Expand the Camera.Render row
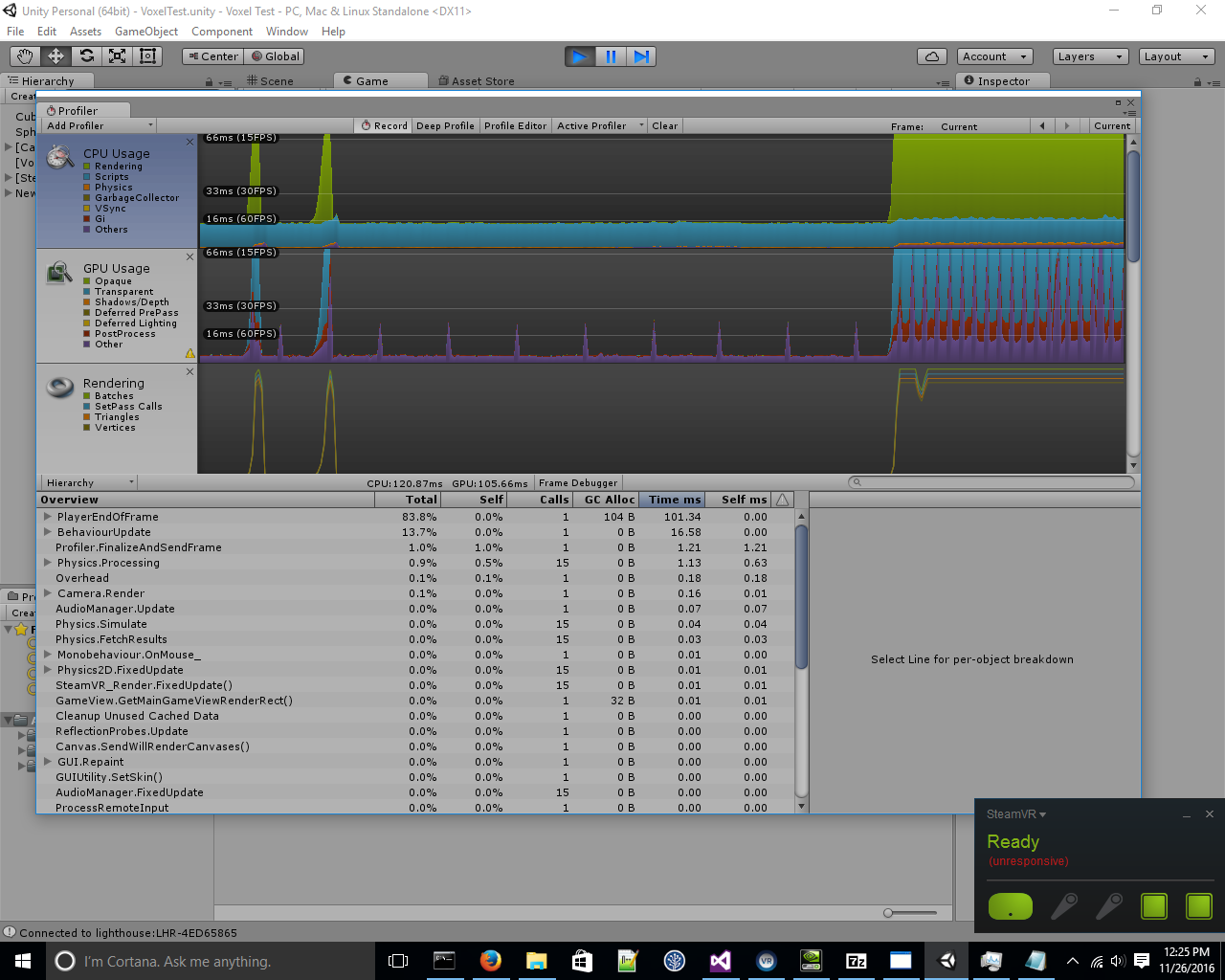Image resolution: width=1225 pixels, height=980 pixels. pos(47,593)
